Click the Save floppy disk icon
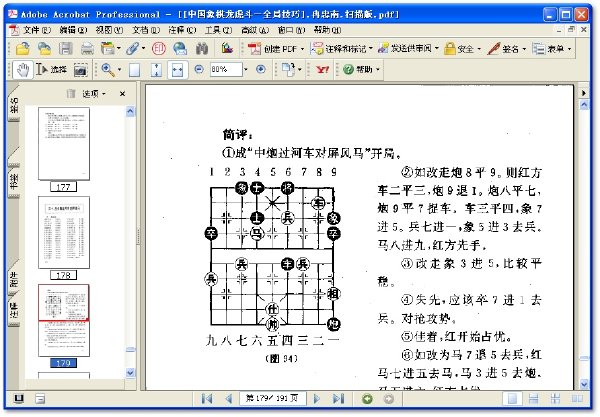The width and height of the screenshot is (600, 417). click(x=65, y=49)
